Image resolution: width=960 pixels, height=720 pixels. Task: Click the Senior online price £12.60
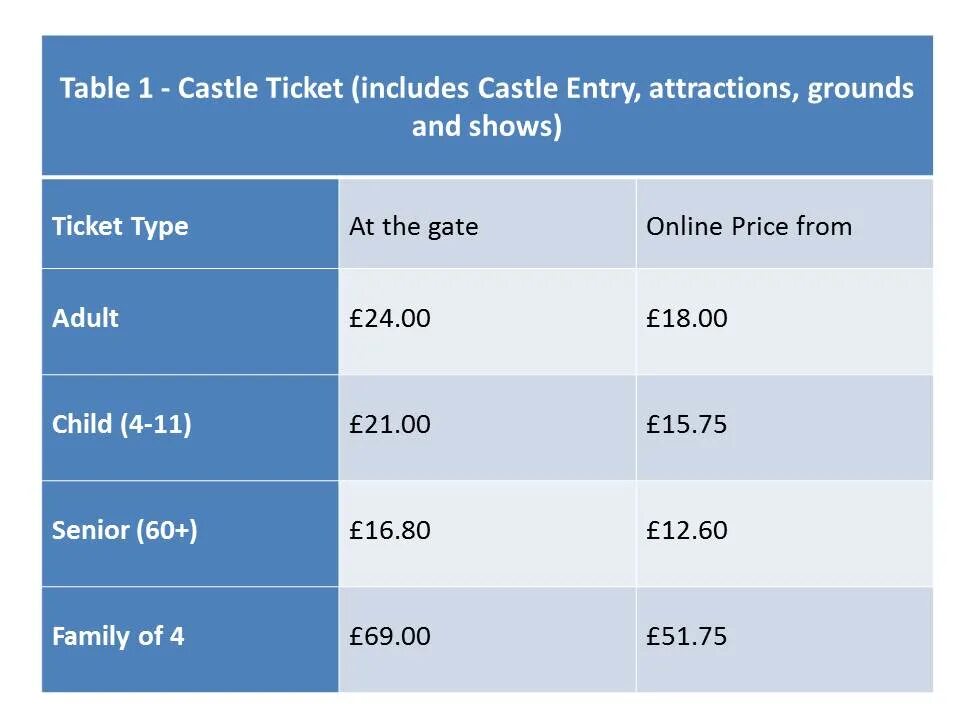coord(687,530)
